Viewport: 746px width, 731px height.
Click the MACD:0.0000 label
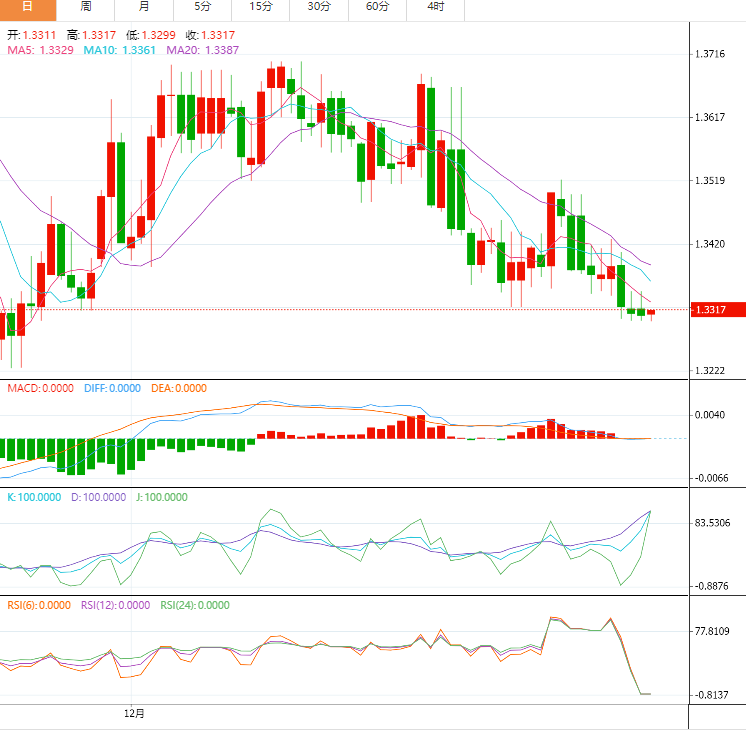[x=40, y=388]
